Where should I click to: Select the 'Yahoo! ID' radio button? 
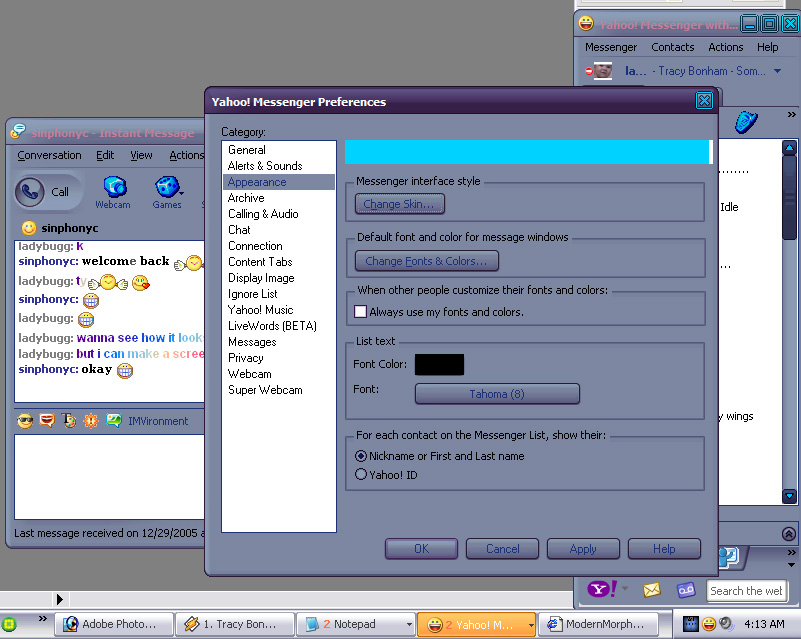click(361, 475)
